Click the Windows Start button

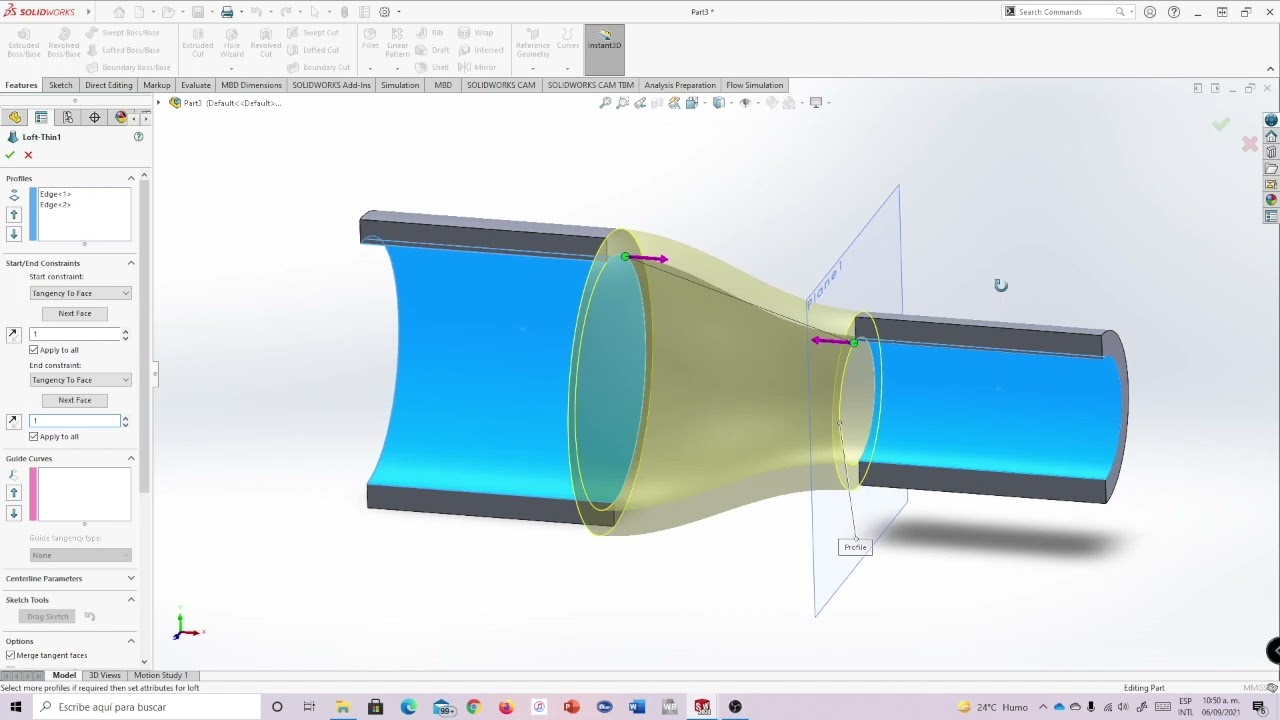click(x=16, y=707)
